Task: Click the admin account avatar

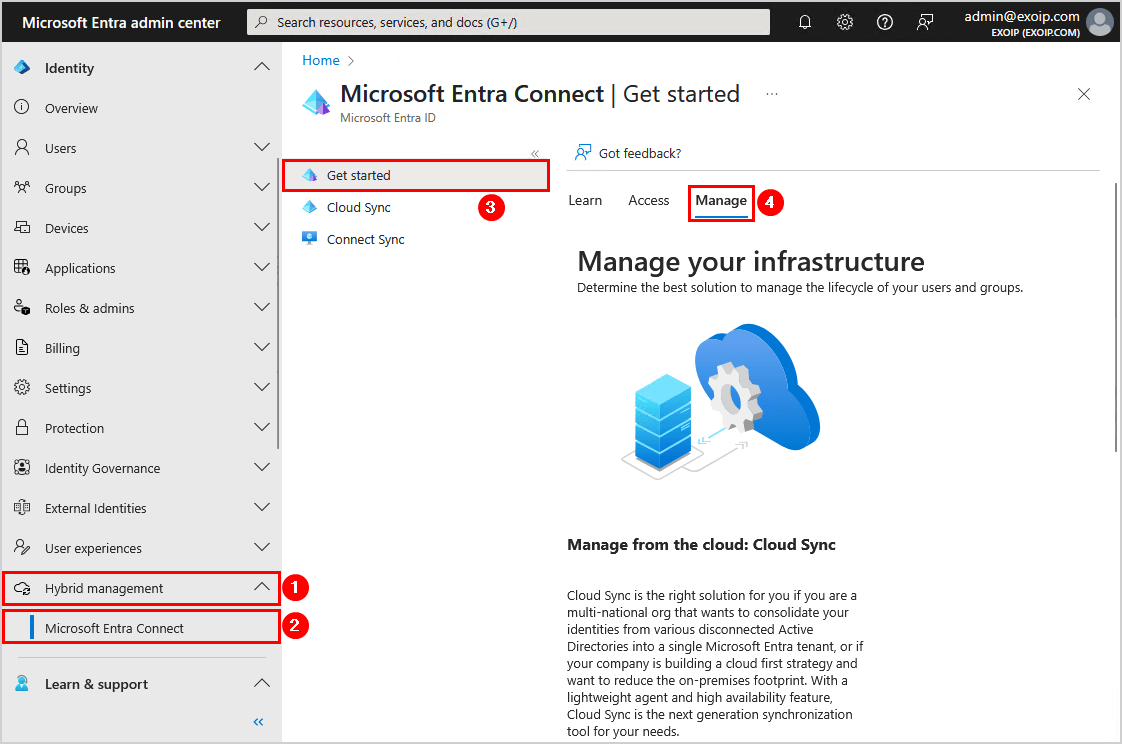Action: (1099, 22)
